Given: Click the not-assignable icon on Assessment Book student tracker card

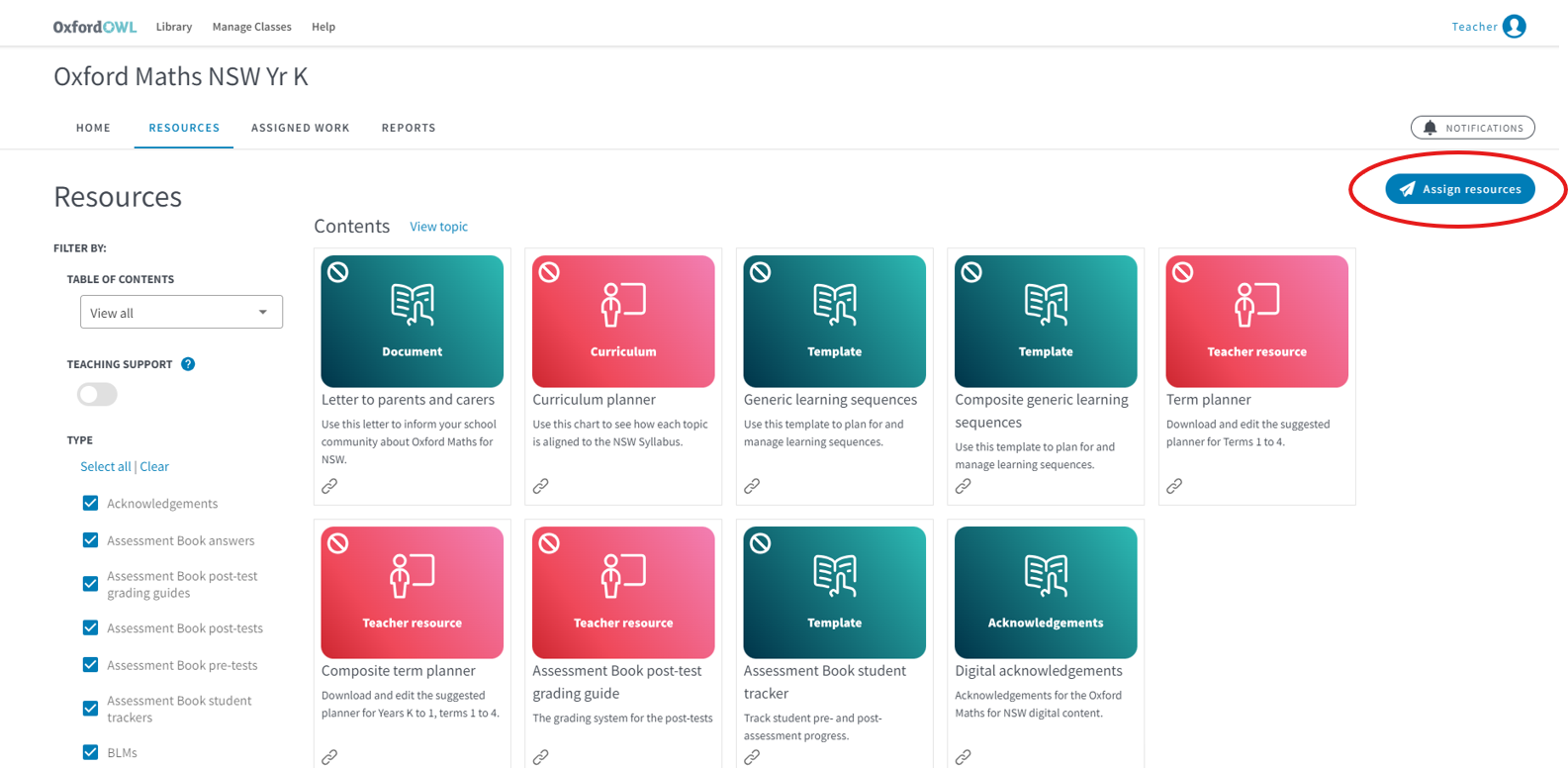Looking at the screenshot, I should click(760, 543).
